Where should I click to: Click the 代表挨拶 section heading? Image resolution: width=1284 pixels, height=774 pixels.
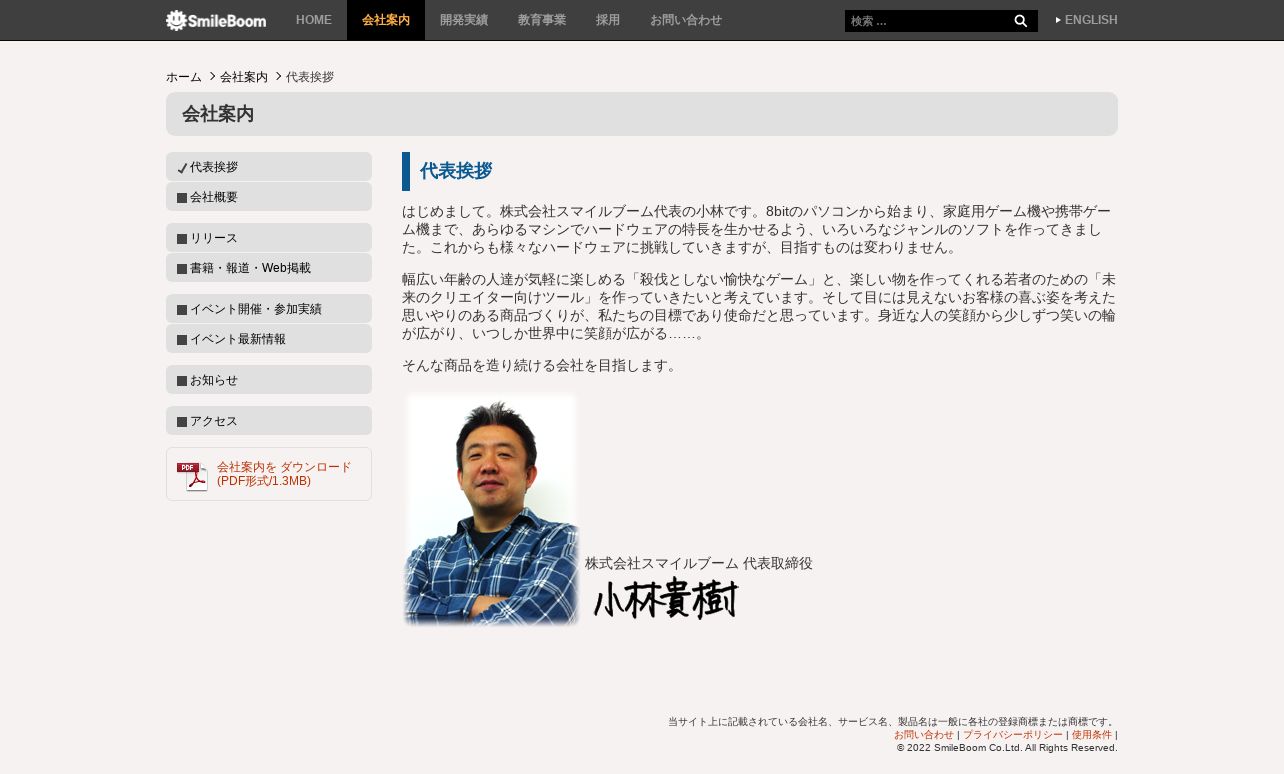456,171
